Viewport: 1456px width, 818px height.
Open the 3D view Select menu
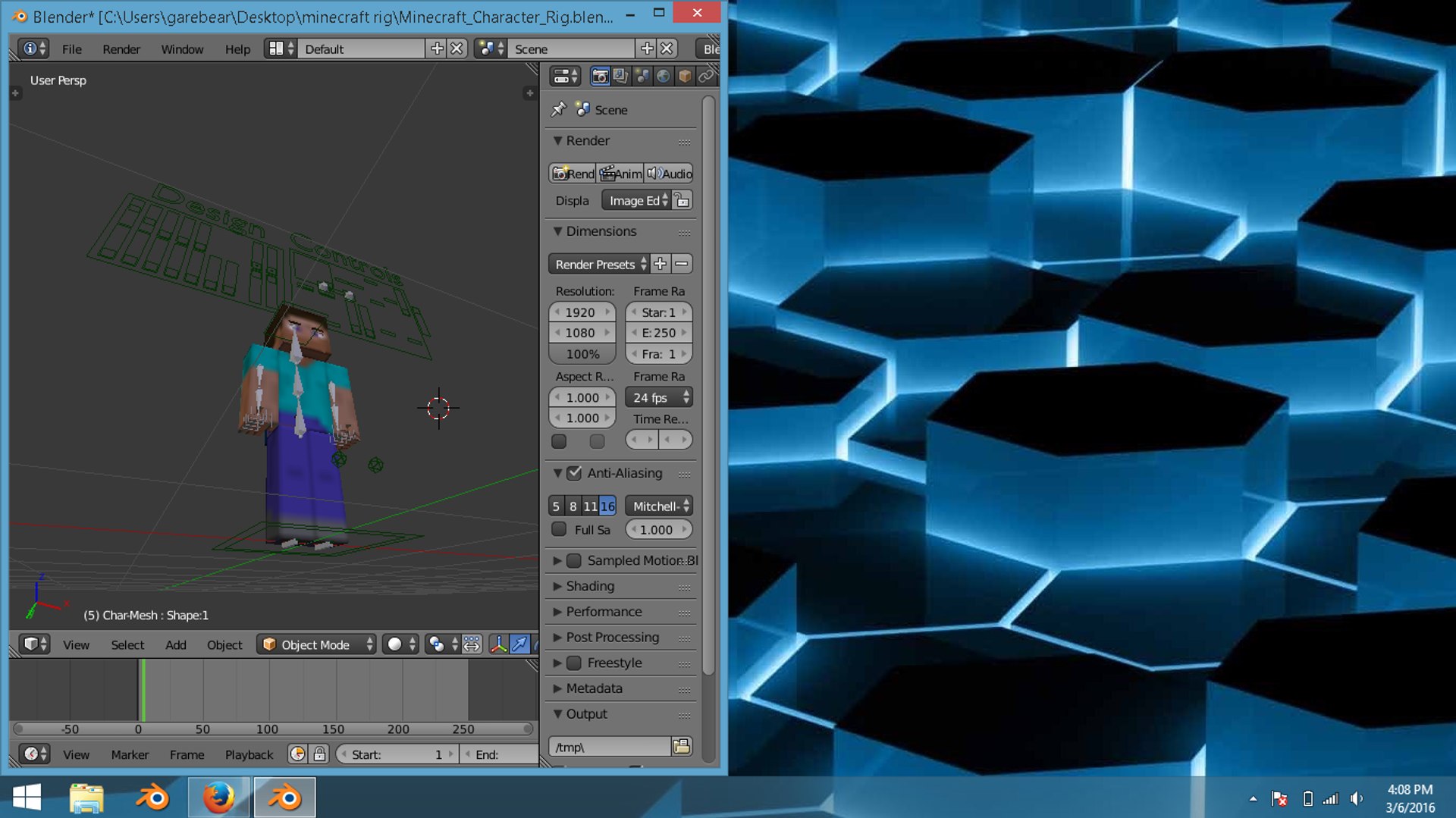(x=127, y=644)
